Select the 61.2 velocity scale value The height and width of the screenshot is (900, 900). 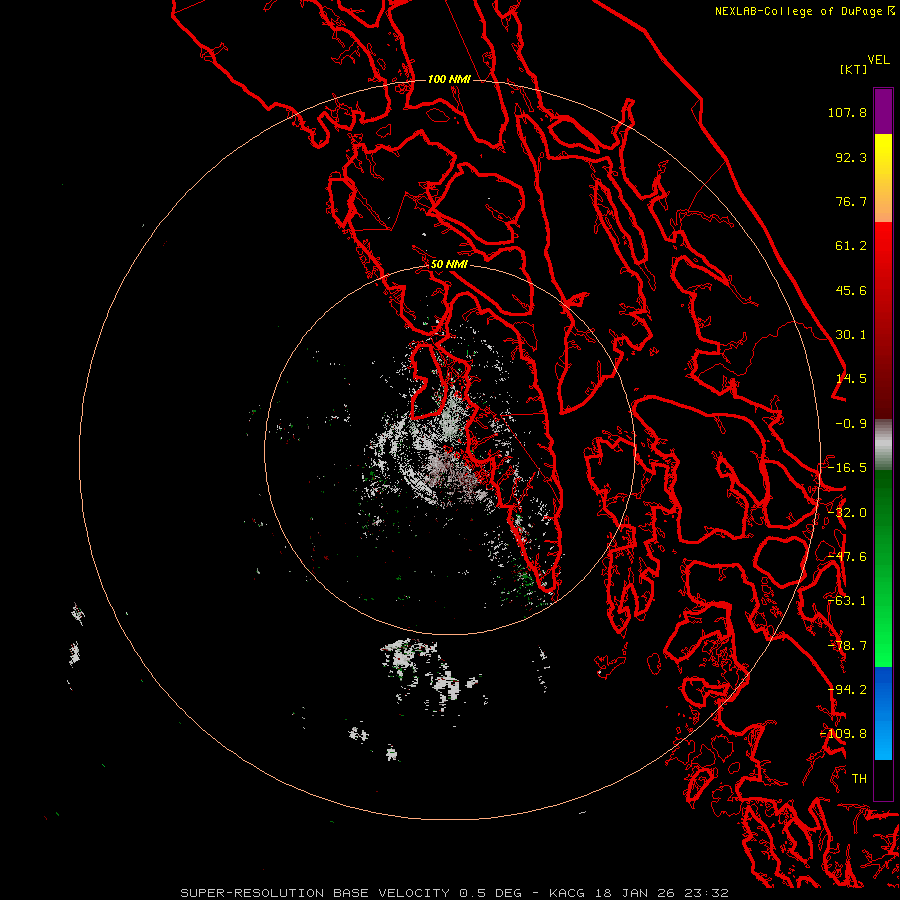click(851, 246)
